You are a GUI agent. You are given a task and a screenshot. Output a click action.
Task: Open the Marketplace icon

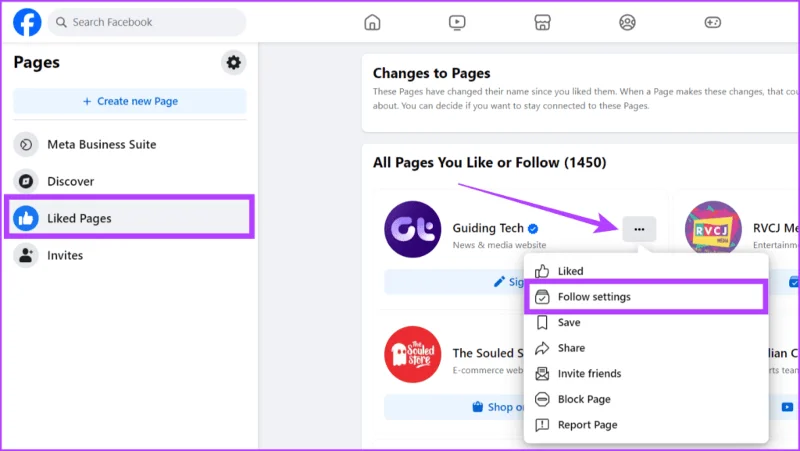click(542, 22)
